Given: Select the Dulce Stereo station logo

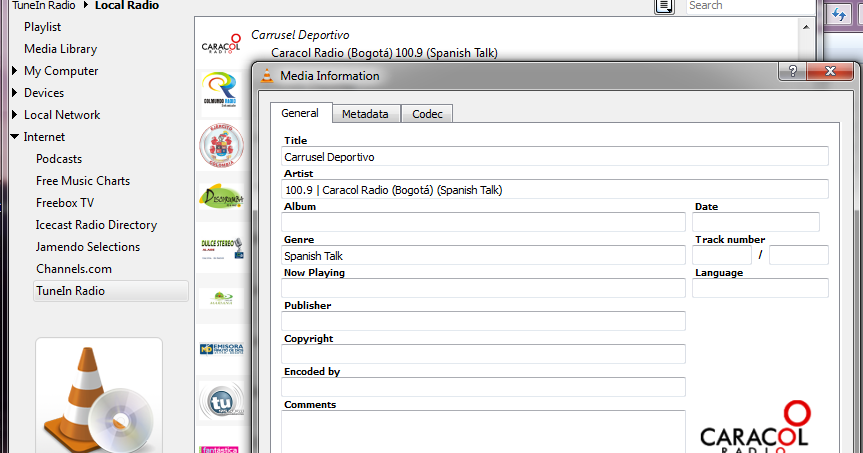Looking at the screenshot, I should (222, 248).
